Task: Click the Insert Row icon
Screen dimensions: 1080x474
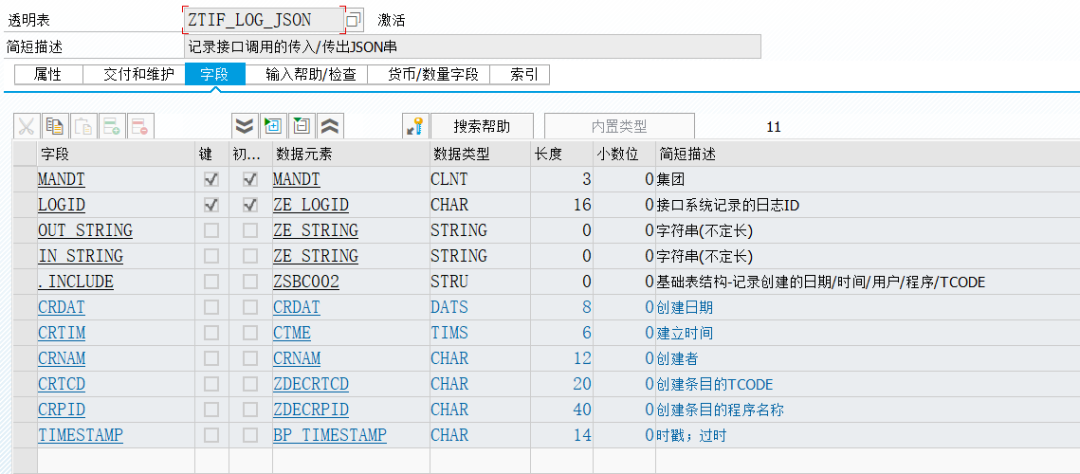Action: [112, 126]
